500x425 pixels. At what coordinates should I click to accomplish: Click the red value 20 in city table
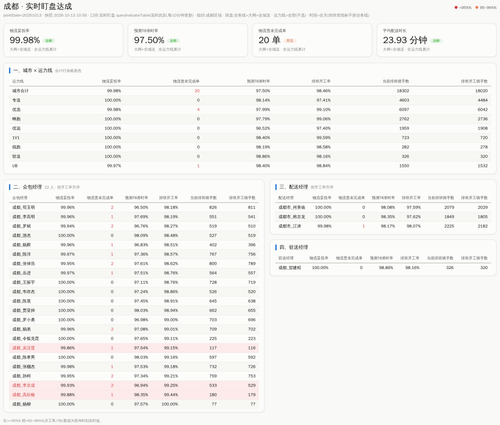click(197, 91)
